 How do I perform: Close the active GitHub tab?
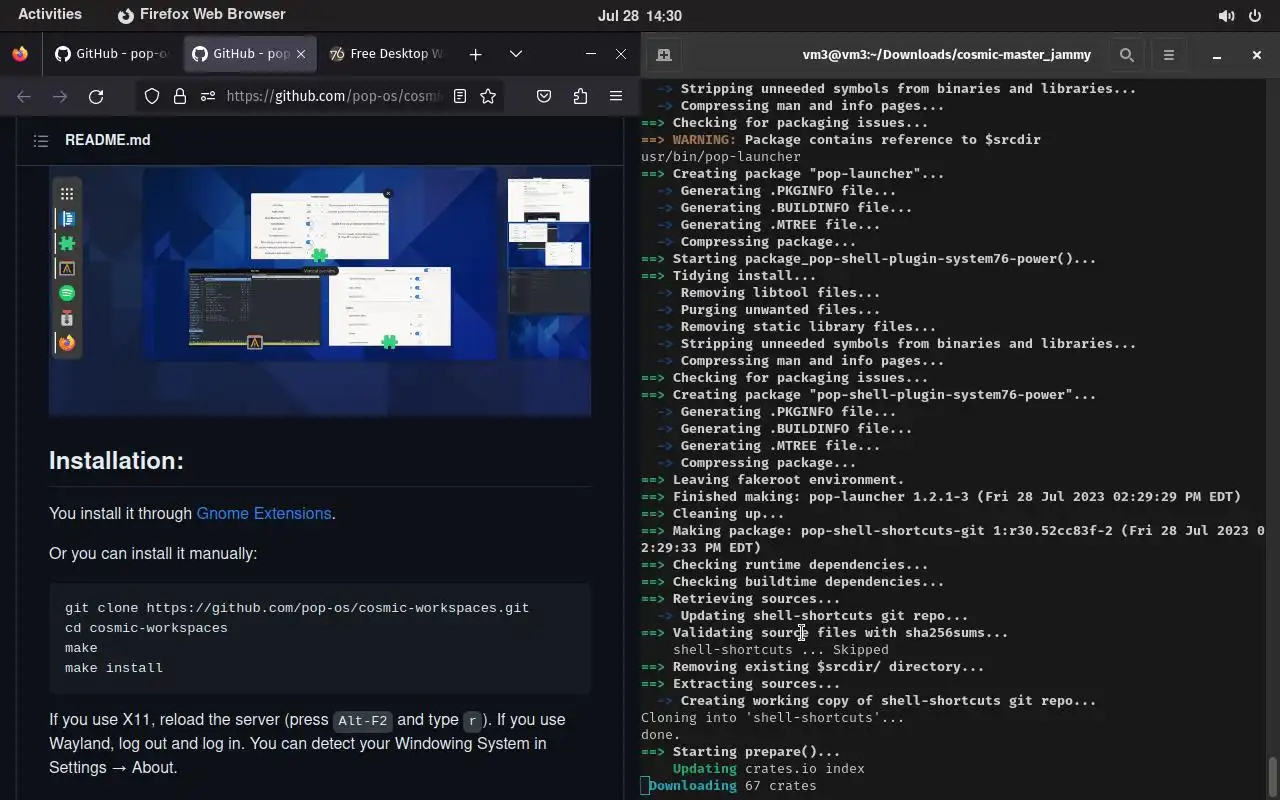(x=302, y=54)
